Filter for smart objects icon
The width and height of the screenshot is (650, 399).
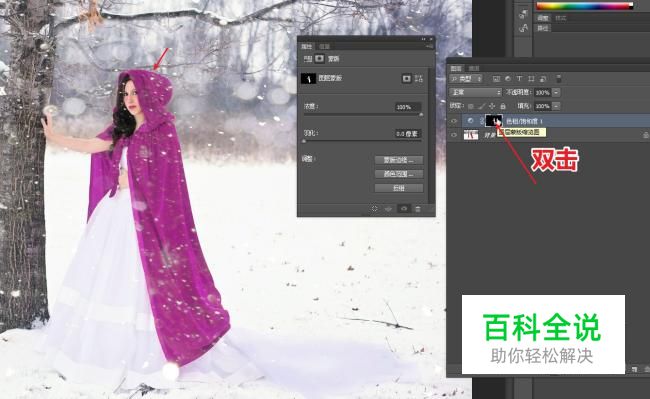click(x=543, y=78)
